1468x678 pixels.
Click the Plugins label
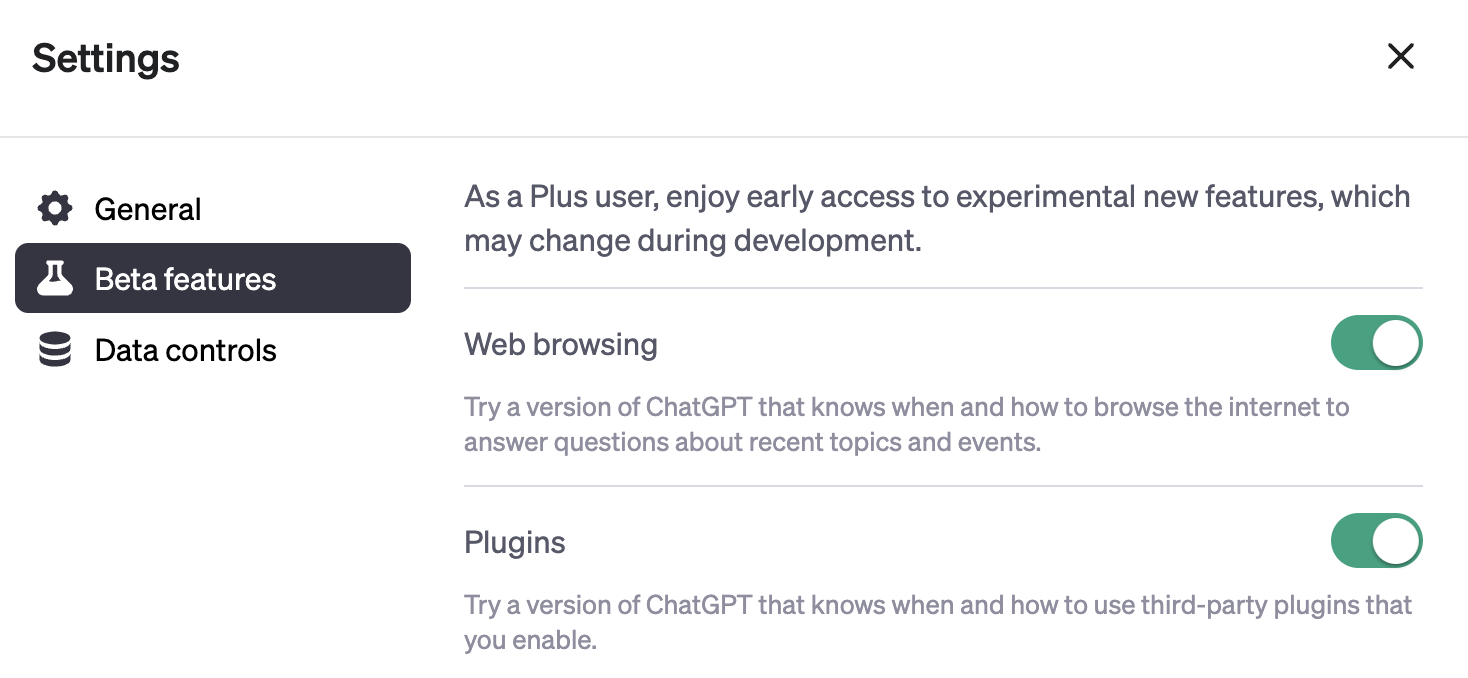[x=514, y=542]
